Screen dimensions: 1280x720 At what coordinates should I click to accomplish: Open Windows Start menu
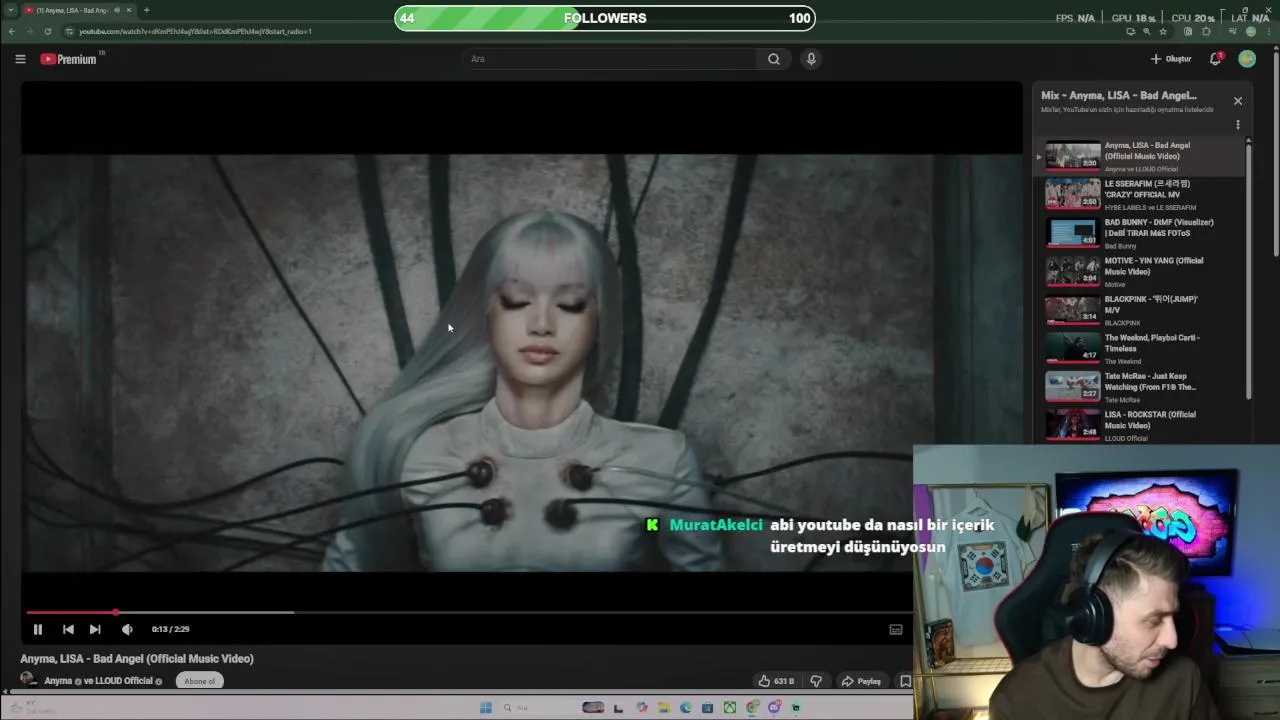click(x=486, y=708)
